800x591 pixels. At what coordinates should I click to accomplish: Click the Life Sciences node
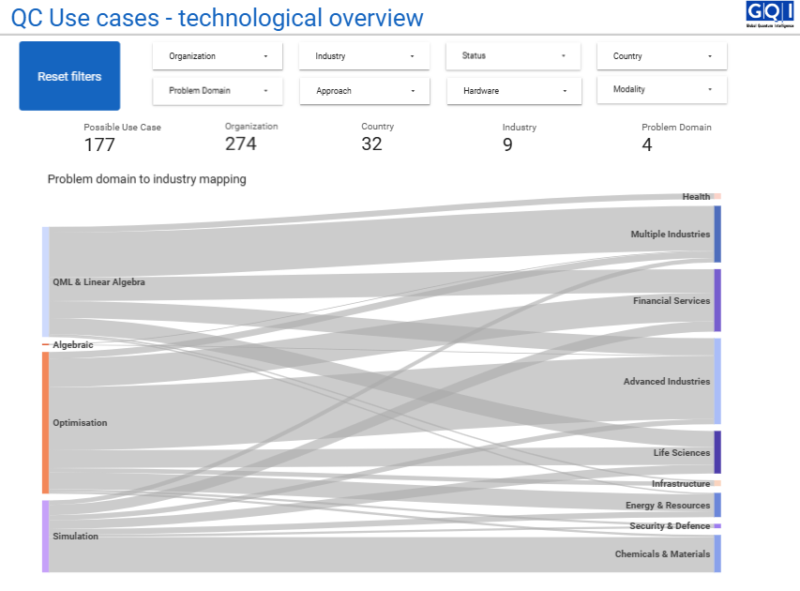[x=717, y=452]
